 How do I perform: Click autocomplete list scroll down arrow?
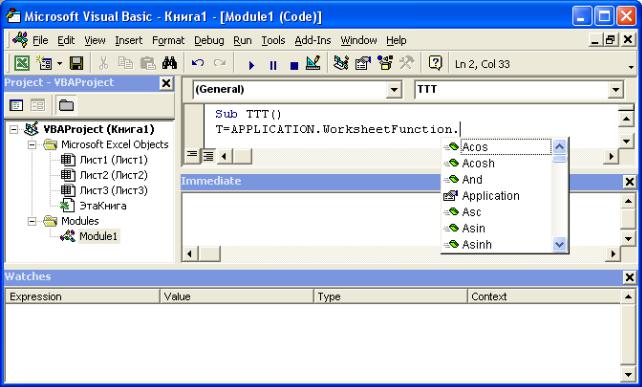[559, 245]
